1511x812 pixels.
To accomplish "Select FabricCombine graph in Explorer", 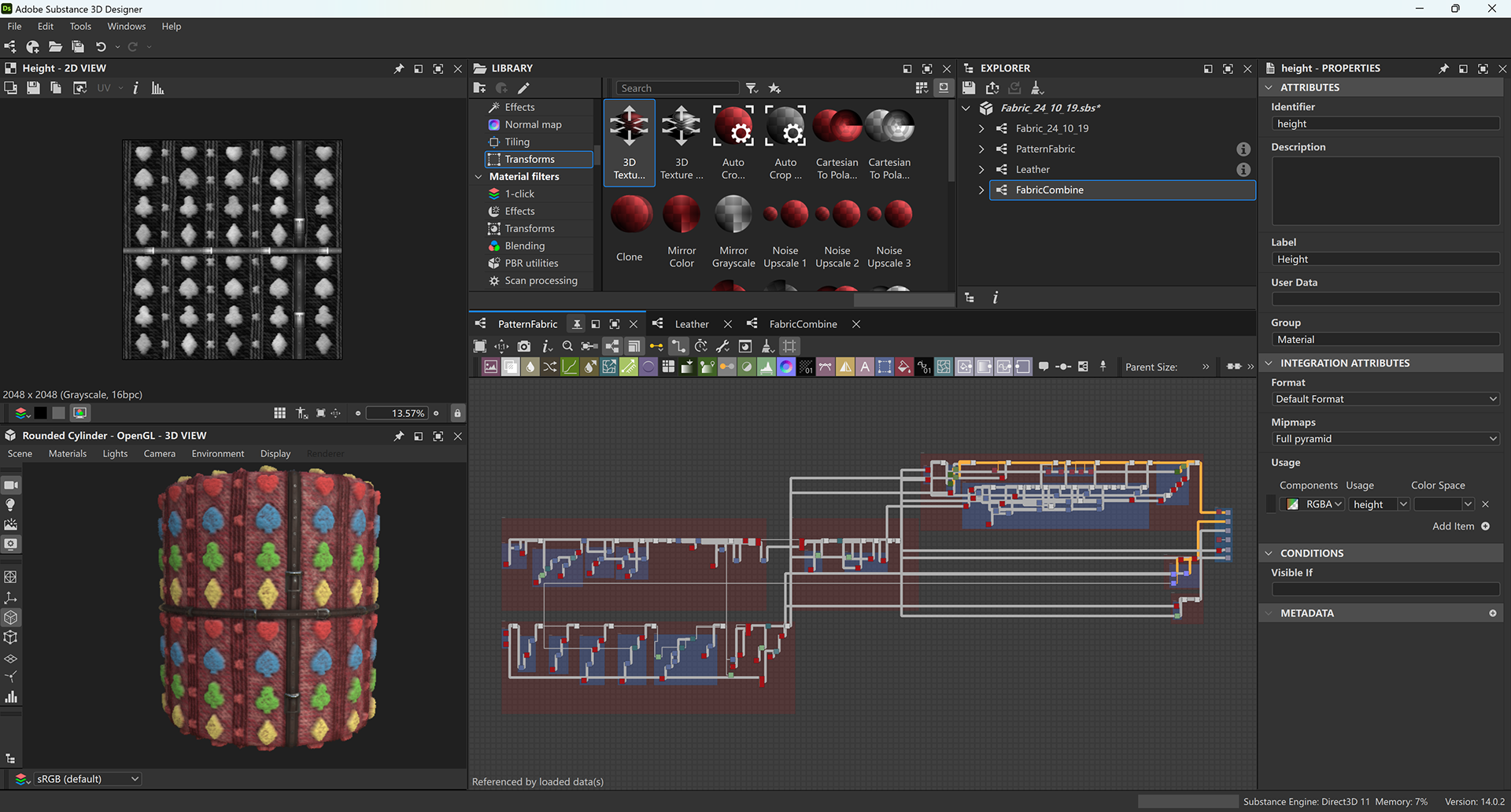I will [x=1122, y=190].
